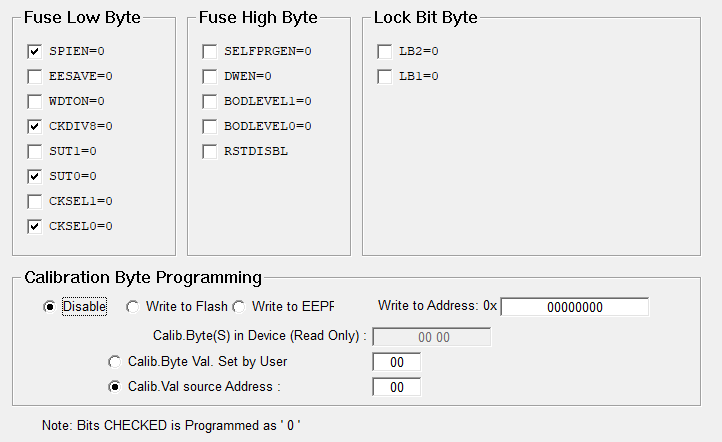The height and width of the screenshot is (442, 722).
Task: Select the Disable calibration radio button
Action: [x=49, y=307]
